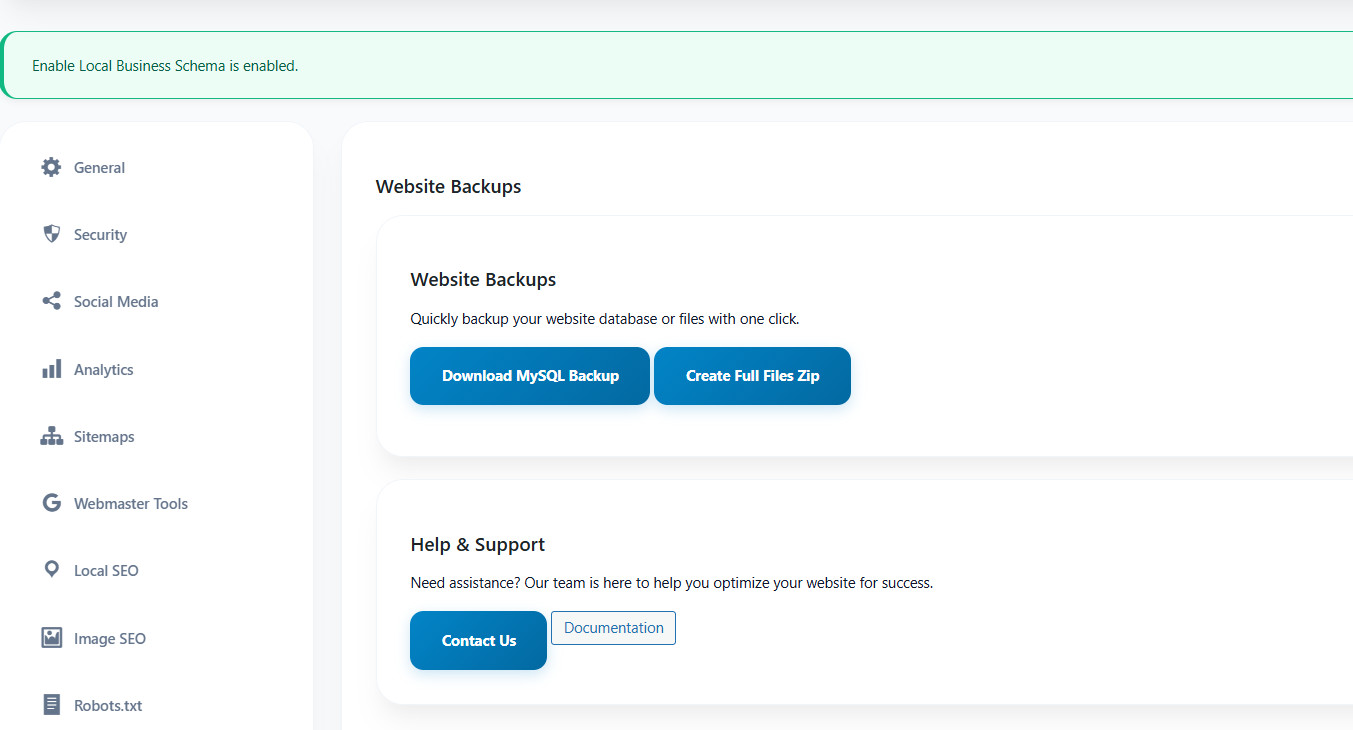Switch to the Social Media section
This screenshot has height=730, width=1353.
pyautogui.click(x=115, y=301)
